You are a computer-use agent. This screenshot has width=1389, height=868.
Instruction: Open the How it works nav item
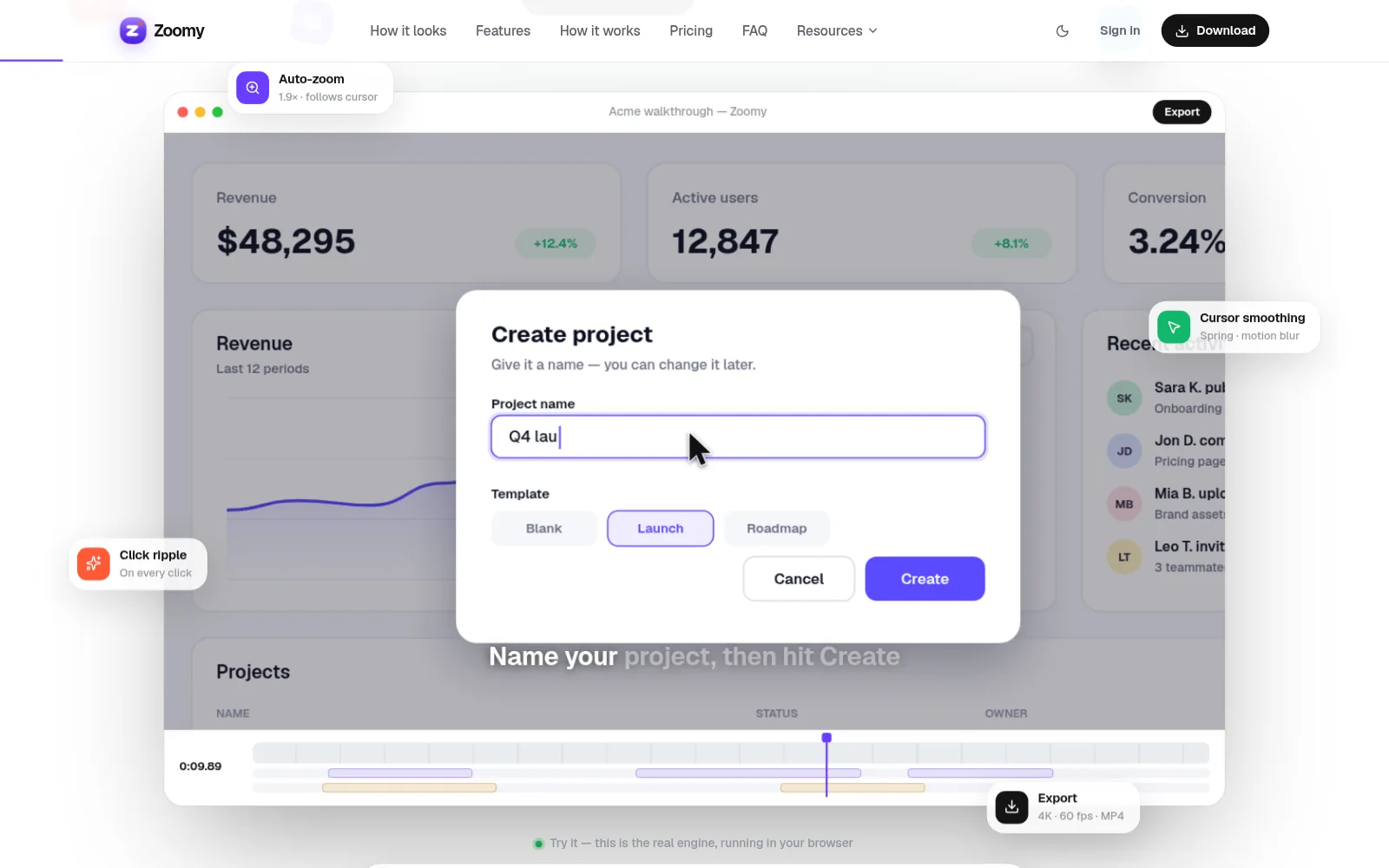tap(600, 31)
